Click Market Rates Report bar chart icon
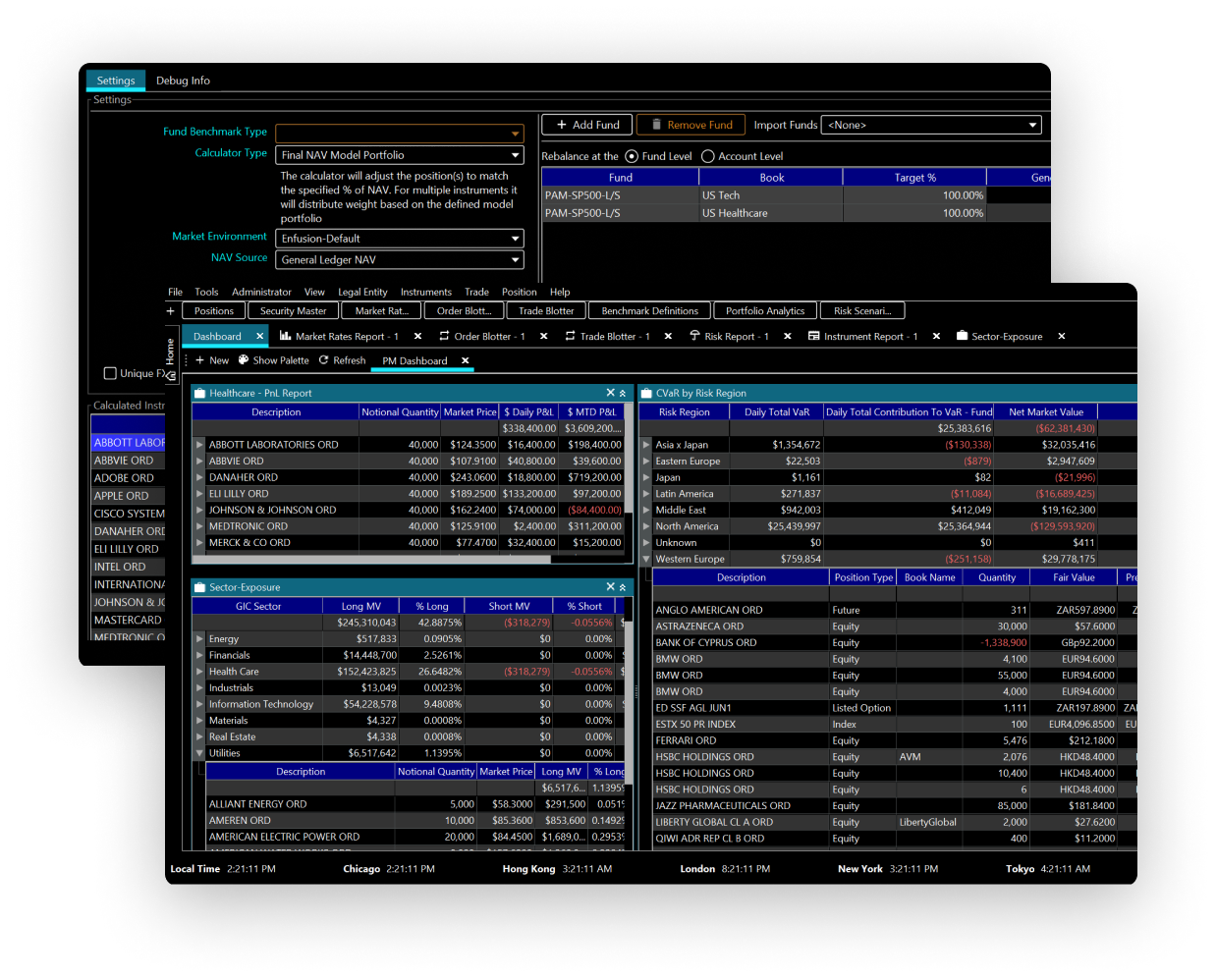Viewport: 1216px width, 980px height. [286, 336]
